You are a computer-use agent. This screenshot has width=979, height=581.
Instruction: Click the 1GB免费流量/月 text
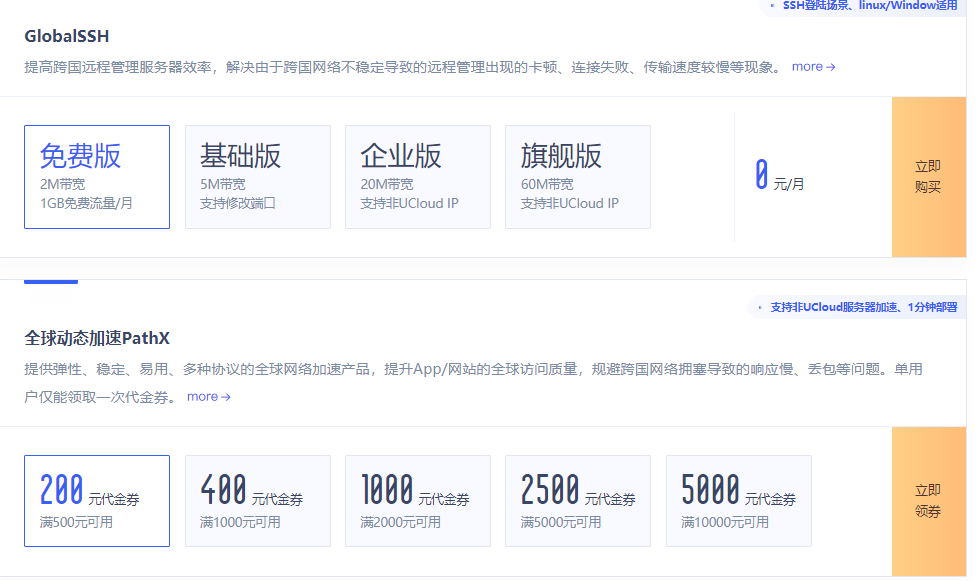pos(86,203)
